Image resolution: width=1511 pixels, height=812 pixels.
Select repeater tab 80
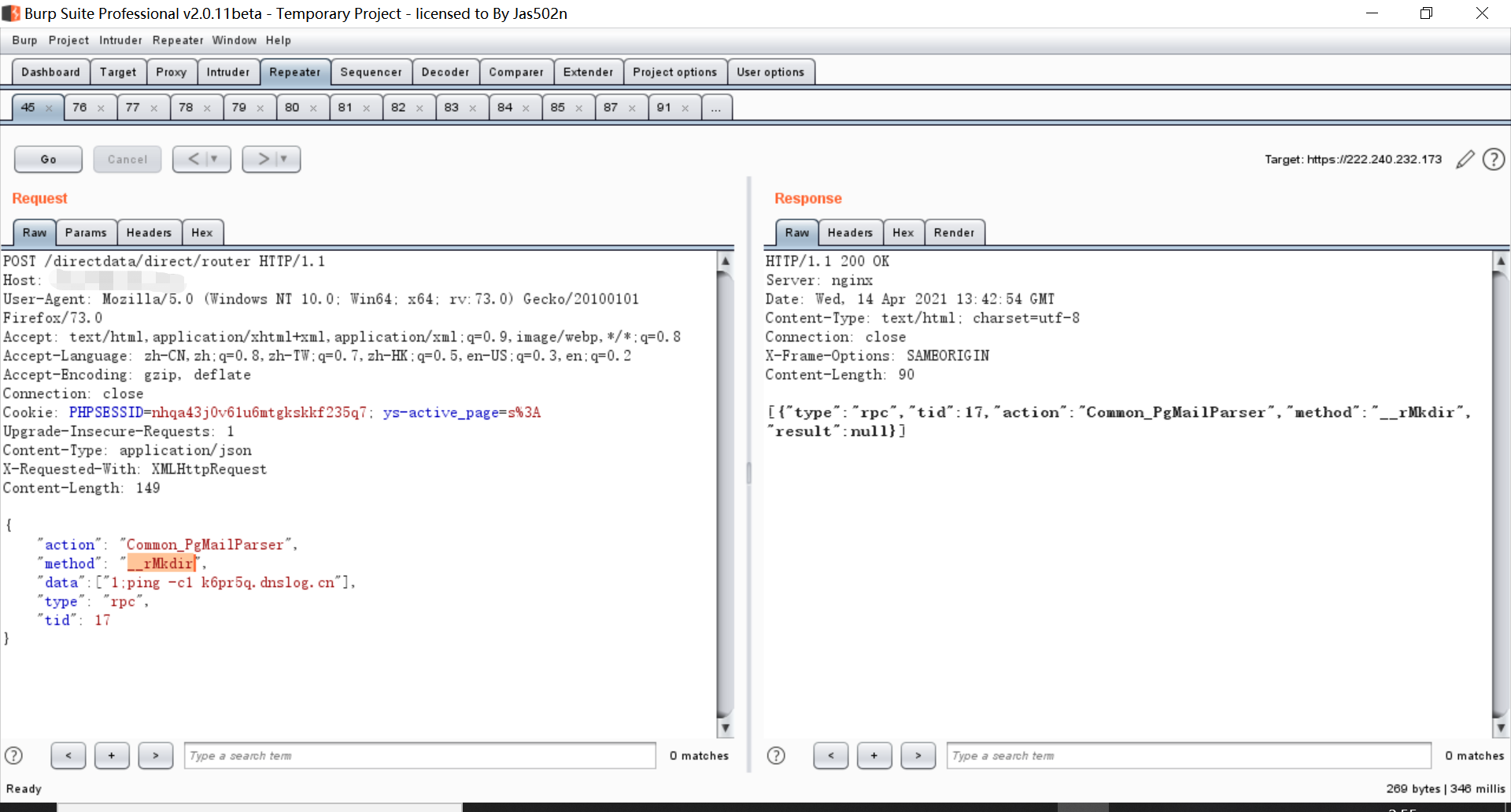292,108
